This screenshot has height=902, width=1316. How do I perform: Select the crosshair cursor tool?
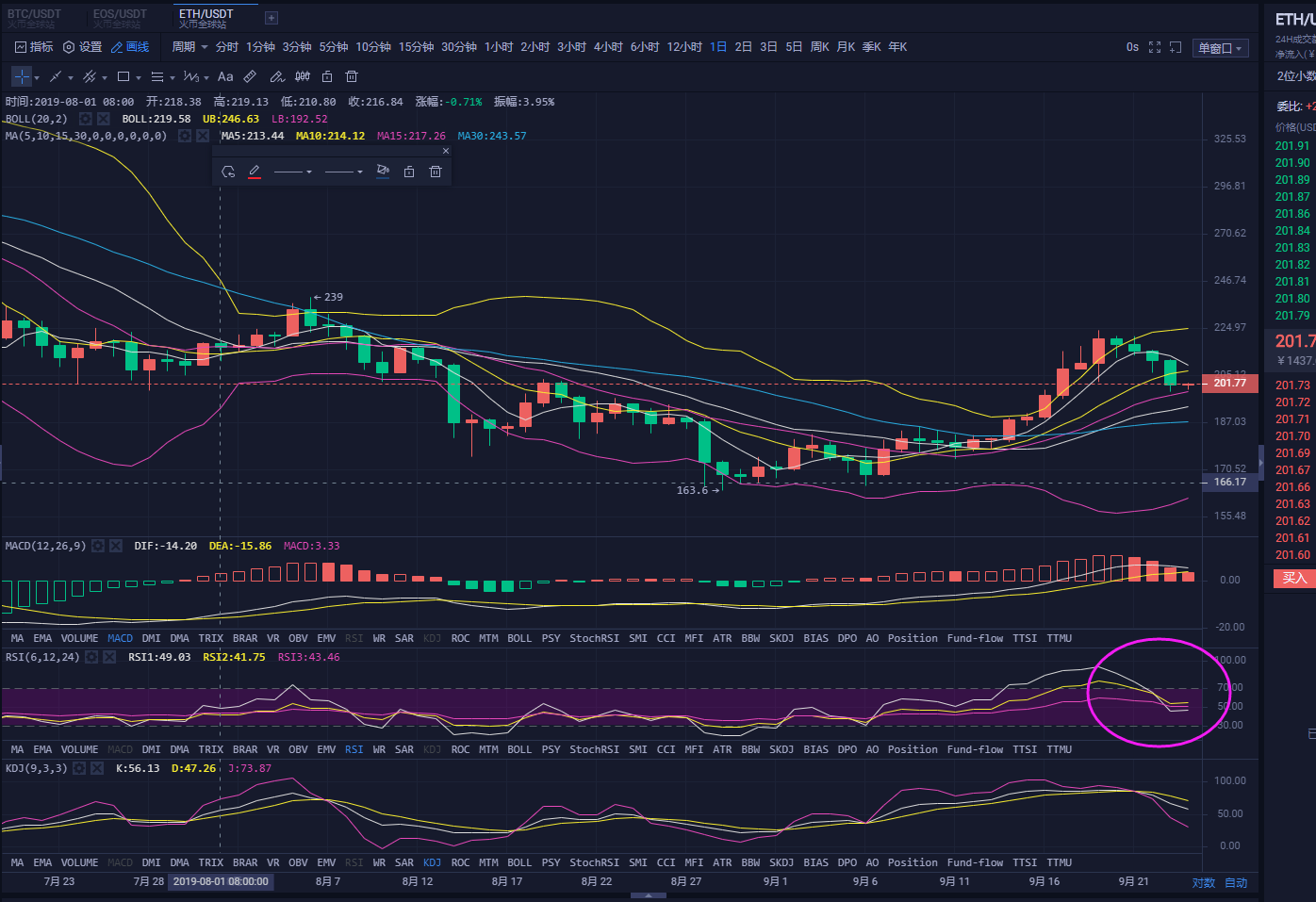[22, 76]
